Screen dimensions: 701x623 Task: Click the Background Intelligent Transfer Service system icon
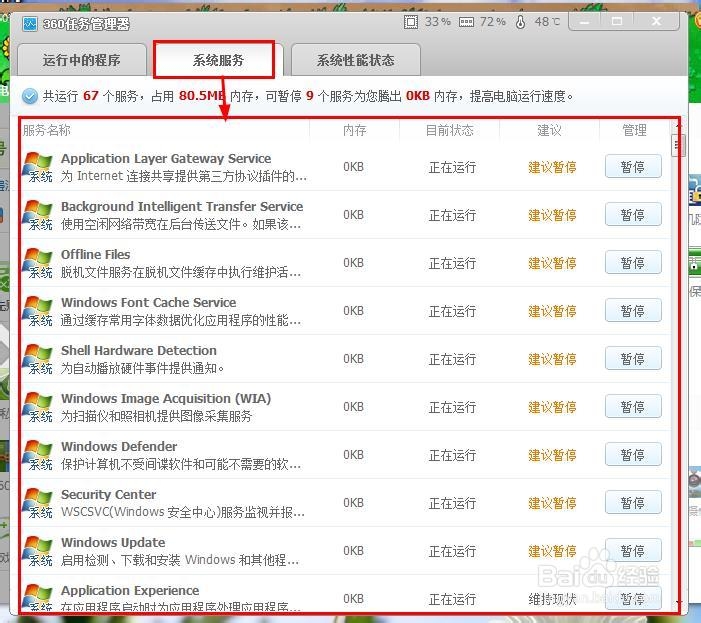[x=38, y=215]
